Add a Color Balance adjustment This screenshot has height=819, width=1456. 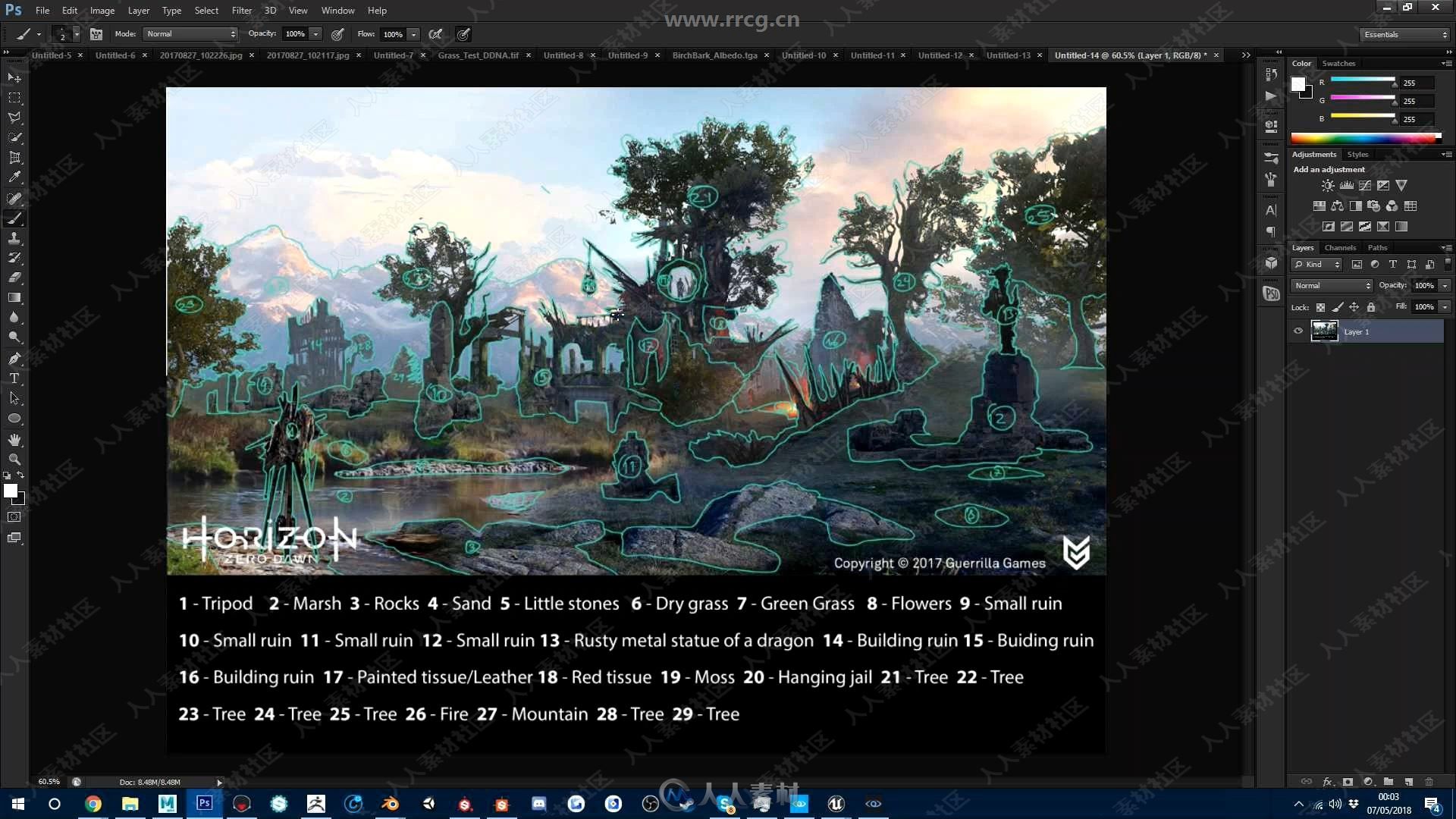click(x=1337, y=206)
